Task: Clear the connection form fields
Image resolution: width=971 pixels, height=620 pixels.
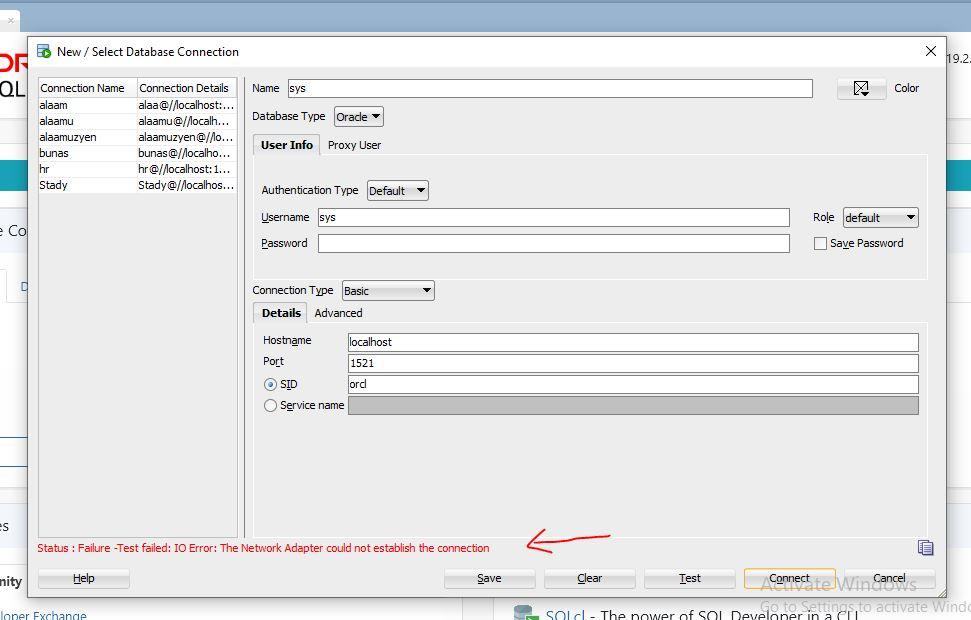Action: (589, 578)
